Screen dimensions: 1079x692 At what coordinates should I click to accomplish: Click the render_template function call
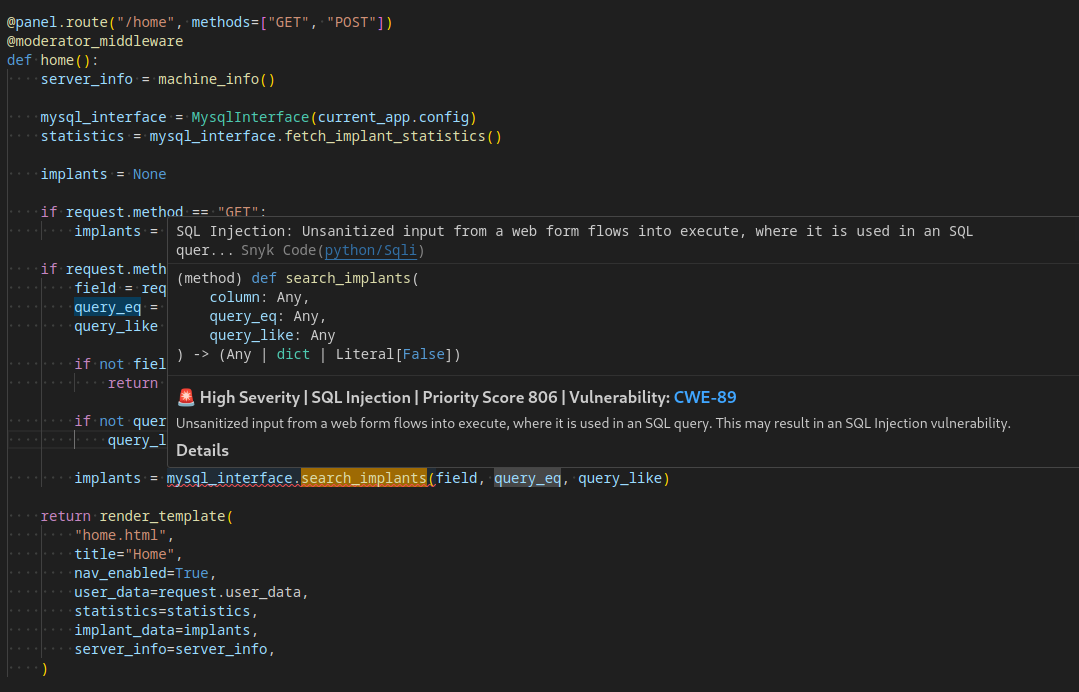pos(162,516)
